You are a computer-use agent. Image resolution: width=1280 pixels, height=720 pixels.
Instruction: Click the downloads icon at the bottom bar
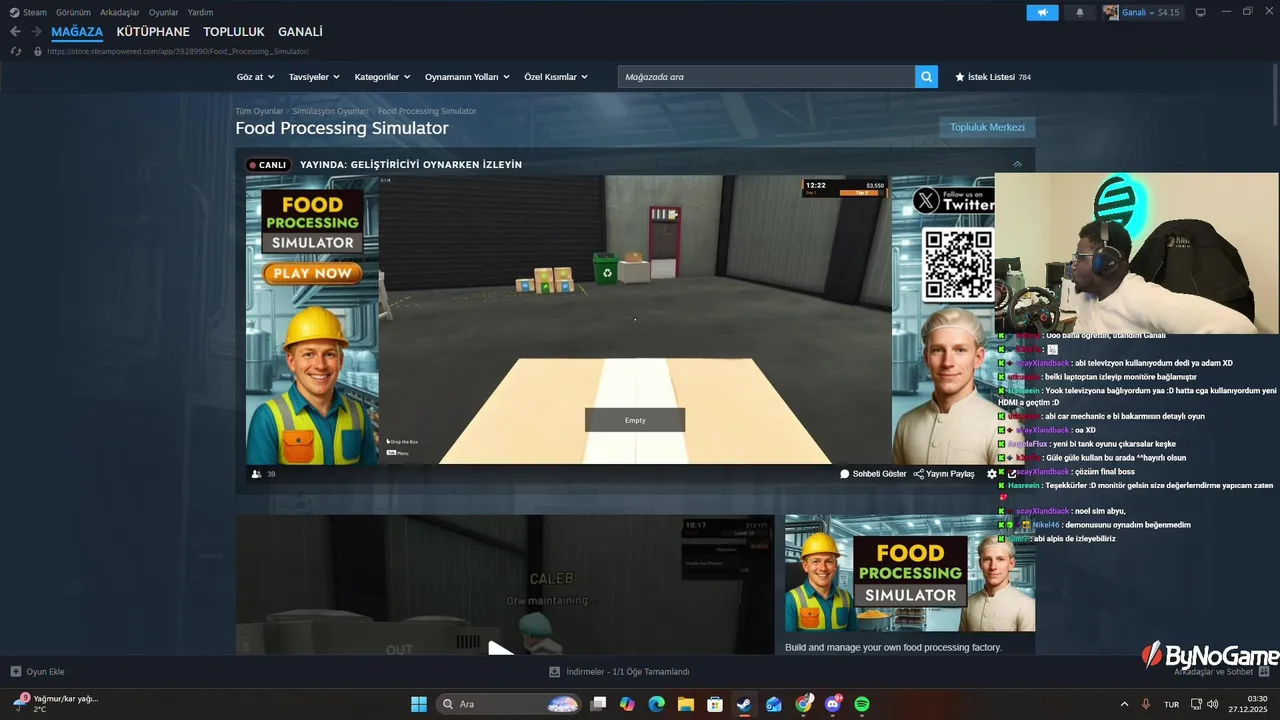554,672
